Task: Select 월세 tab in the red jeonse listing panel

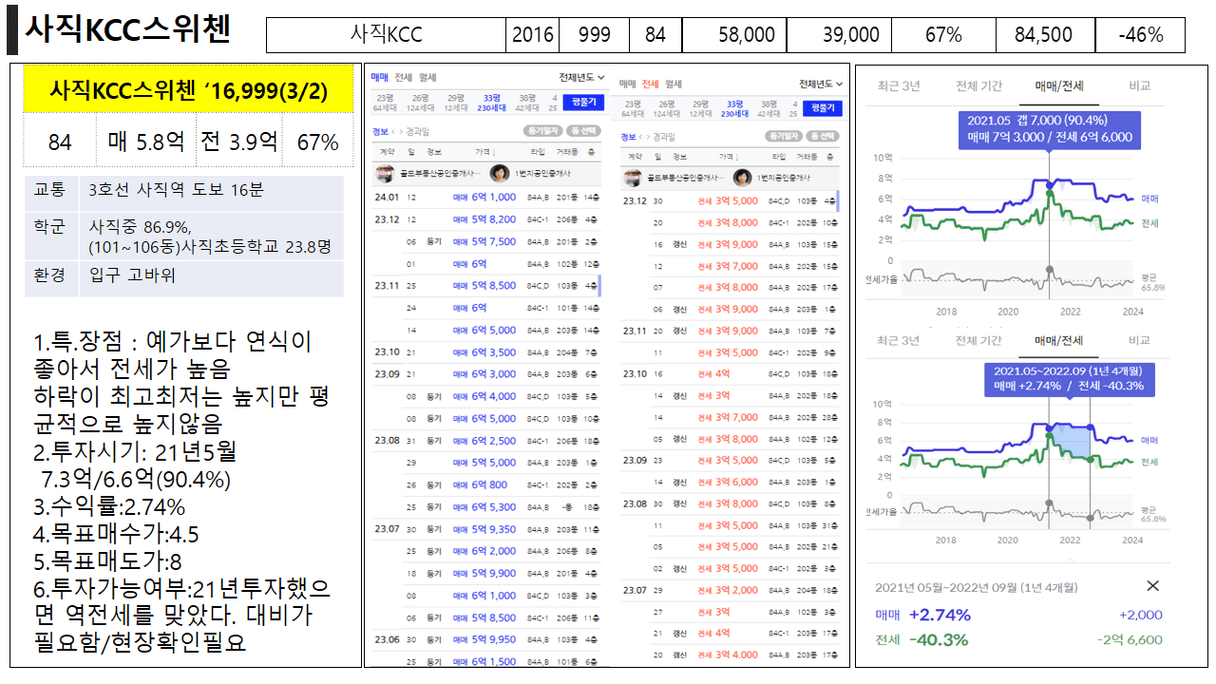Action: (674, 84)
